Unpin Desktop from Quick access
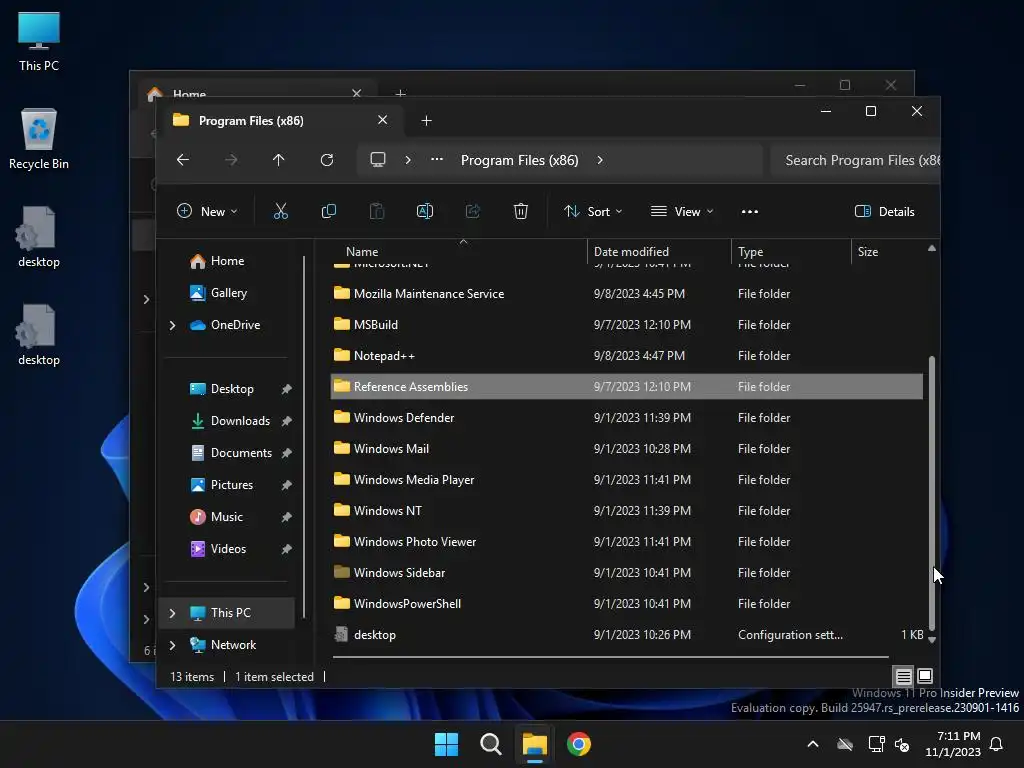This screenshot has height=768, width=1024. (286, 389)
